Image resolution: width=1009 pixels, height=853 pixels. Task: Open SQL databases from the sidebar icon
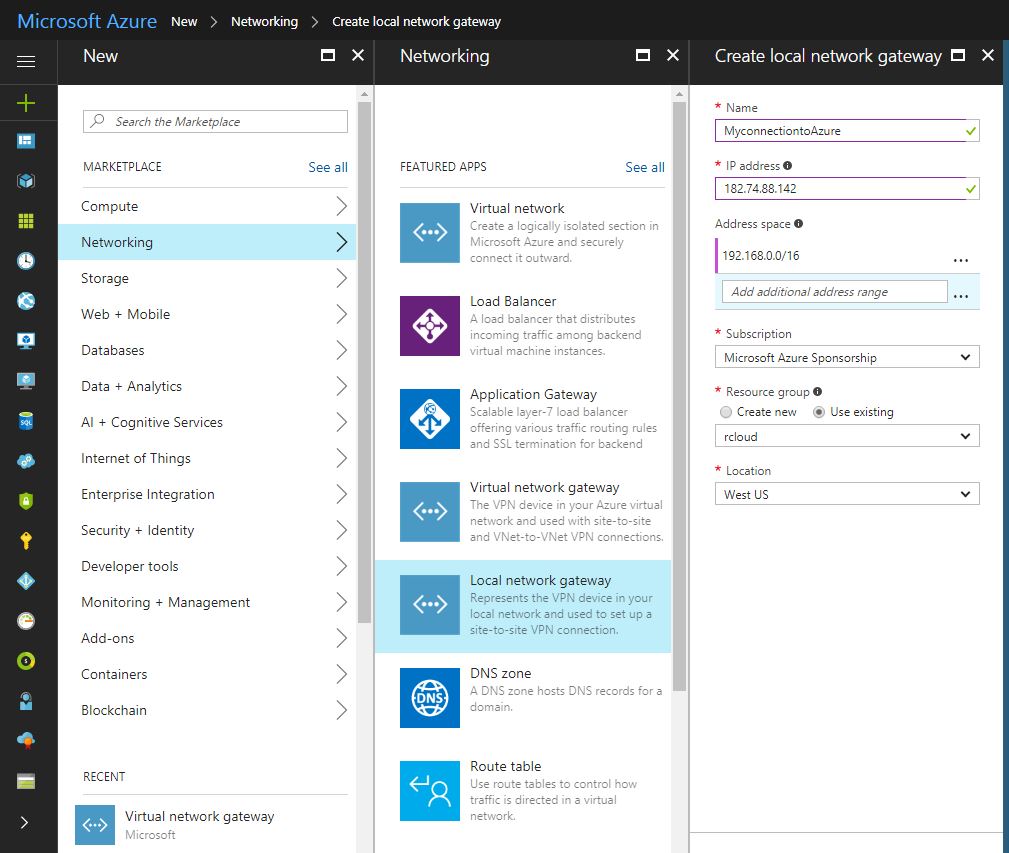coord(26,421)
